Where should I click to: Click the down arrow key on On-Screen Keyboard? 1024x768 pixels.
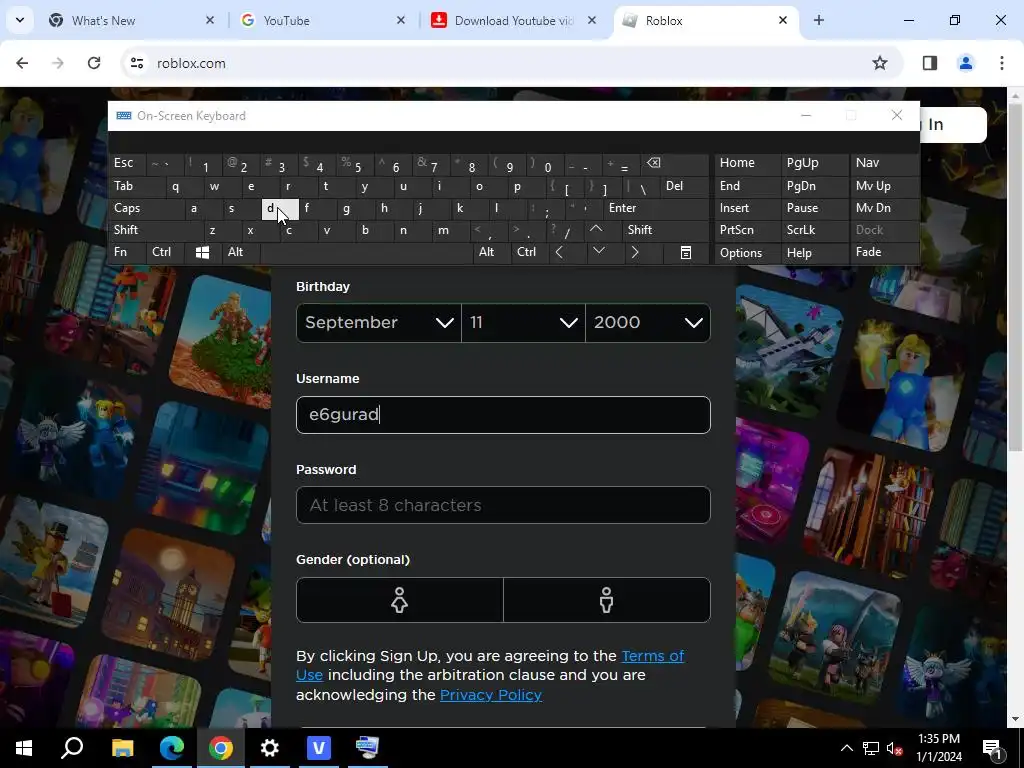point(598,252)
